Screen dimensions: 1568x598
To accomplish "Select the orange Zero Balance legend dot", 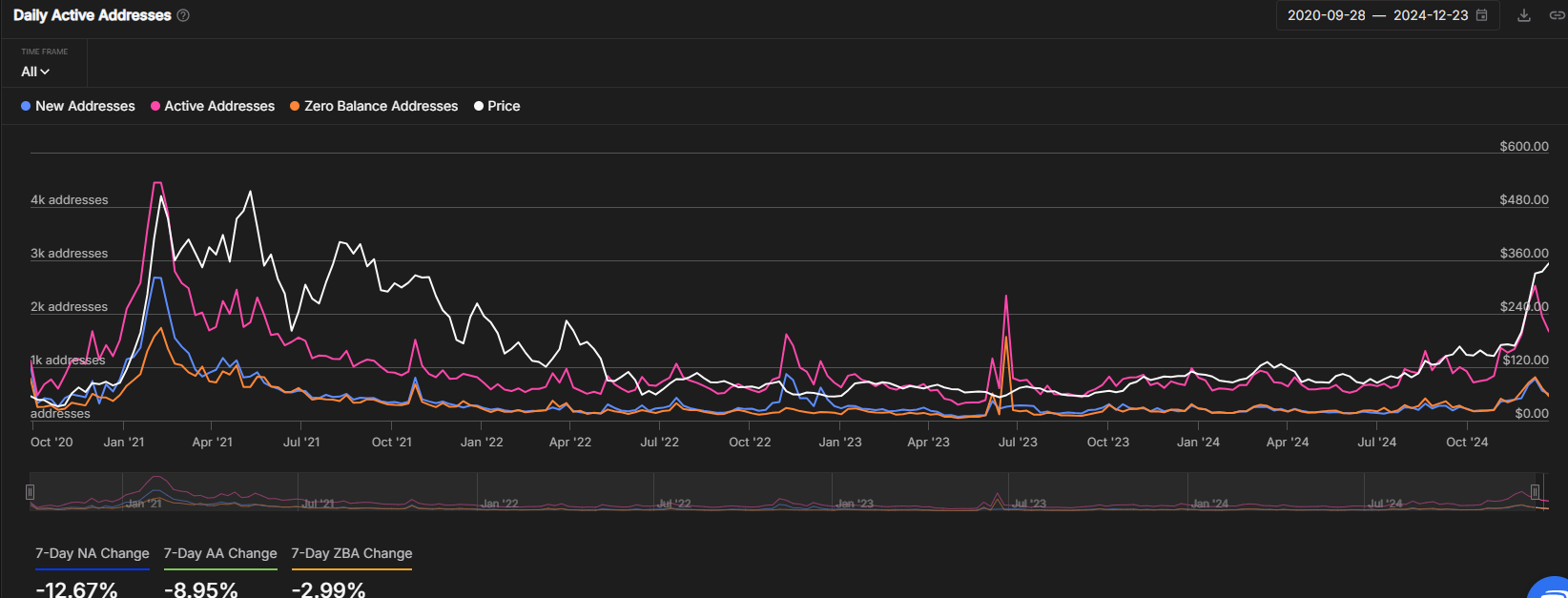I will click(x=295, y=106).
